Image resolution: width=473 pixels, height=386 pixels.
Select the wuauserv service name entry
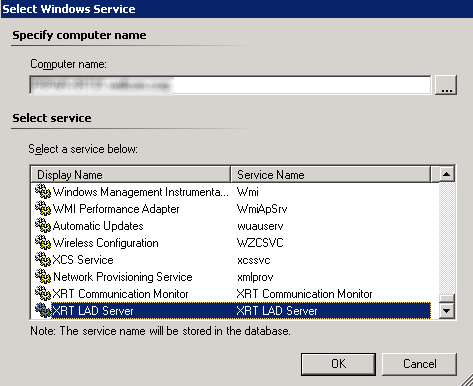260,226
